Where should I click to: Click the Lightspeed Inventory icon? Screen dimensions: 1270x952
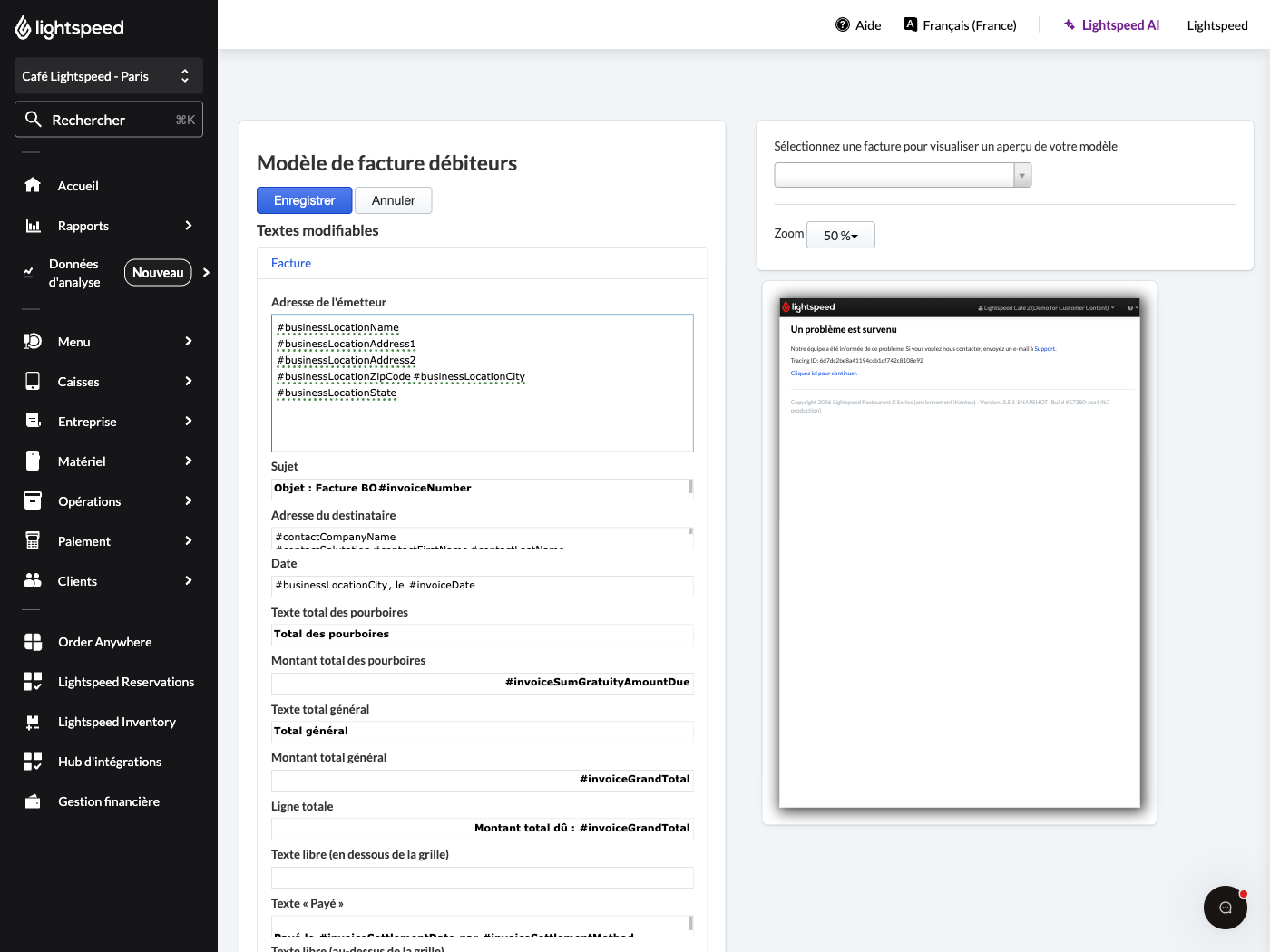[33, 722]
